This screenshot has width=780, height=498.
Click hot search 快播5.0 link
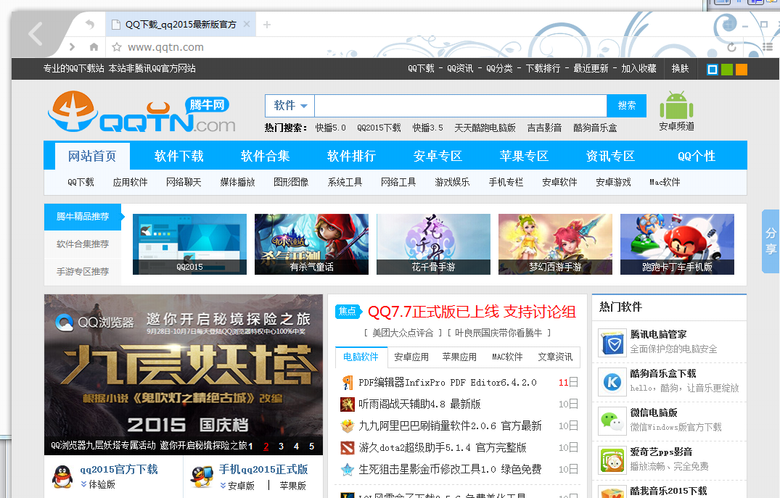[x=330, y=128]
